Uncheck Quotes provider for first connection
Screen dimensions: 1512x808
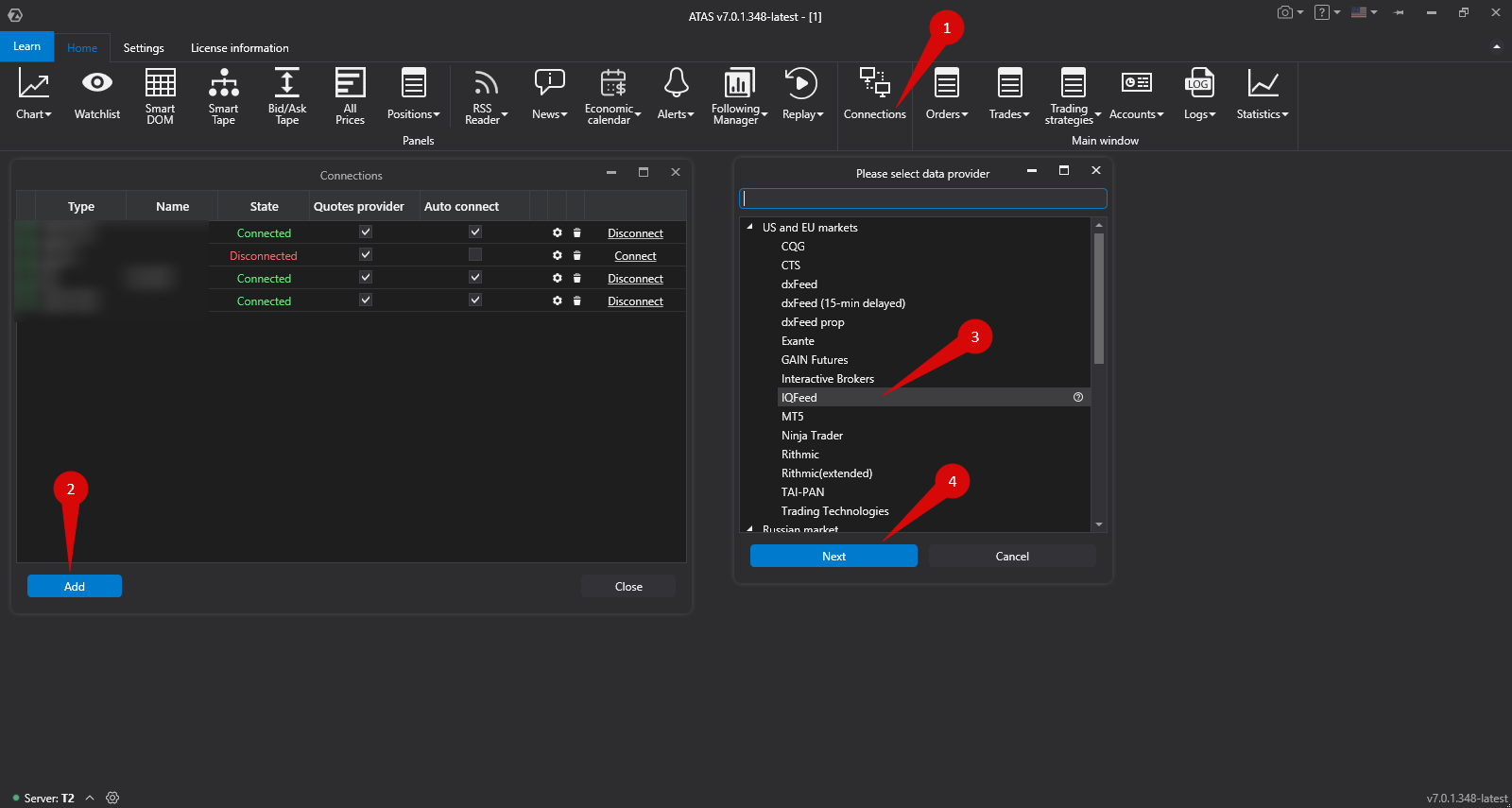[366, 232]
